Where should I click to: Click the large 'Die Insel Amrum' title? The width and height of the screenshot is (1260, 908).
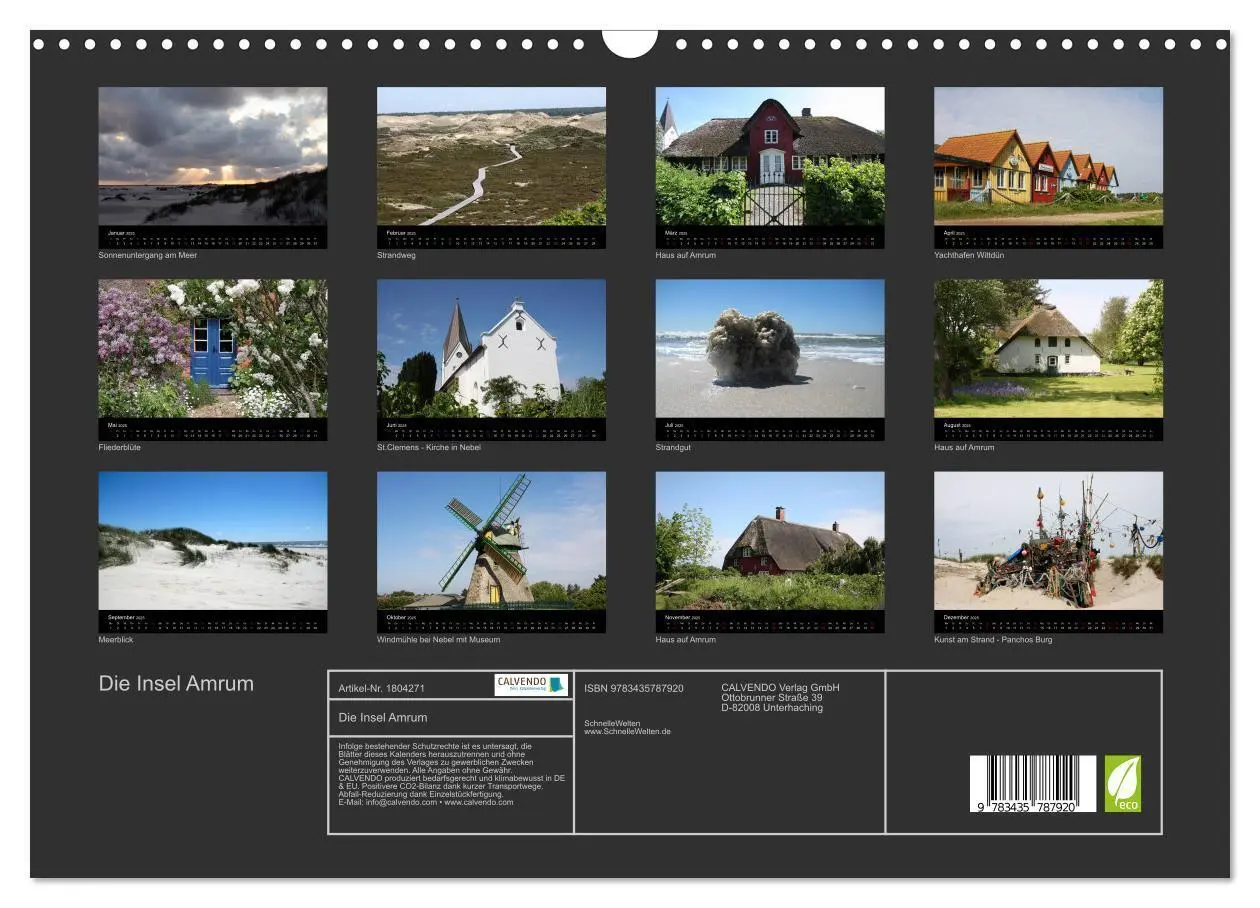[176, 684]
